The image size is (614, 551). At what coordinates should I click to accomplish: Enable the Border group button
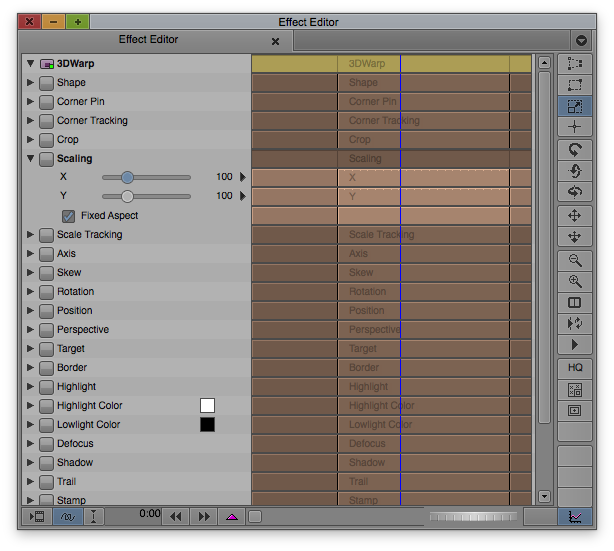[x=46, y=368]
